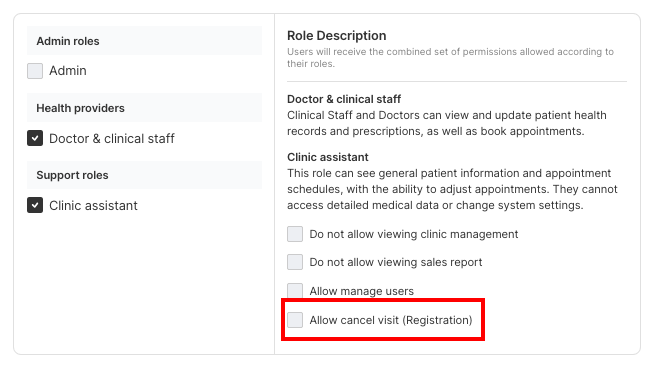The image size is (654, 366).
Task: Click the 'Users will receive the combined' subtitle
Action: click(450, 58)
